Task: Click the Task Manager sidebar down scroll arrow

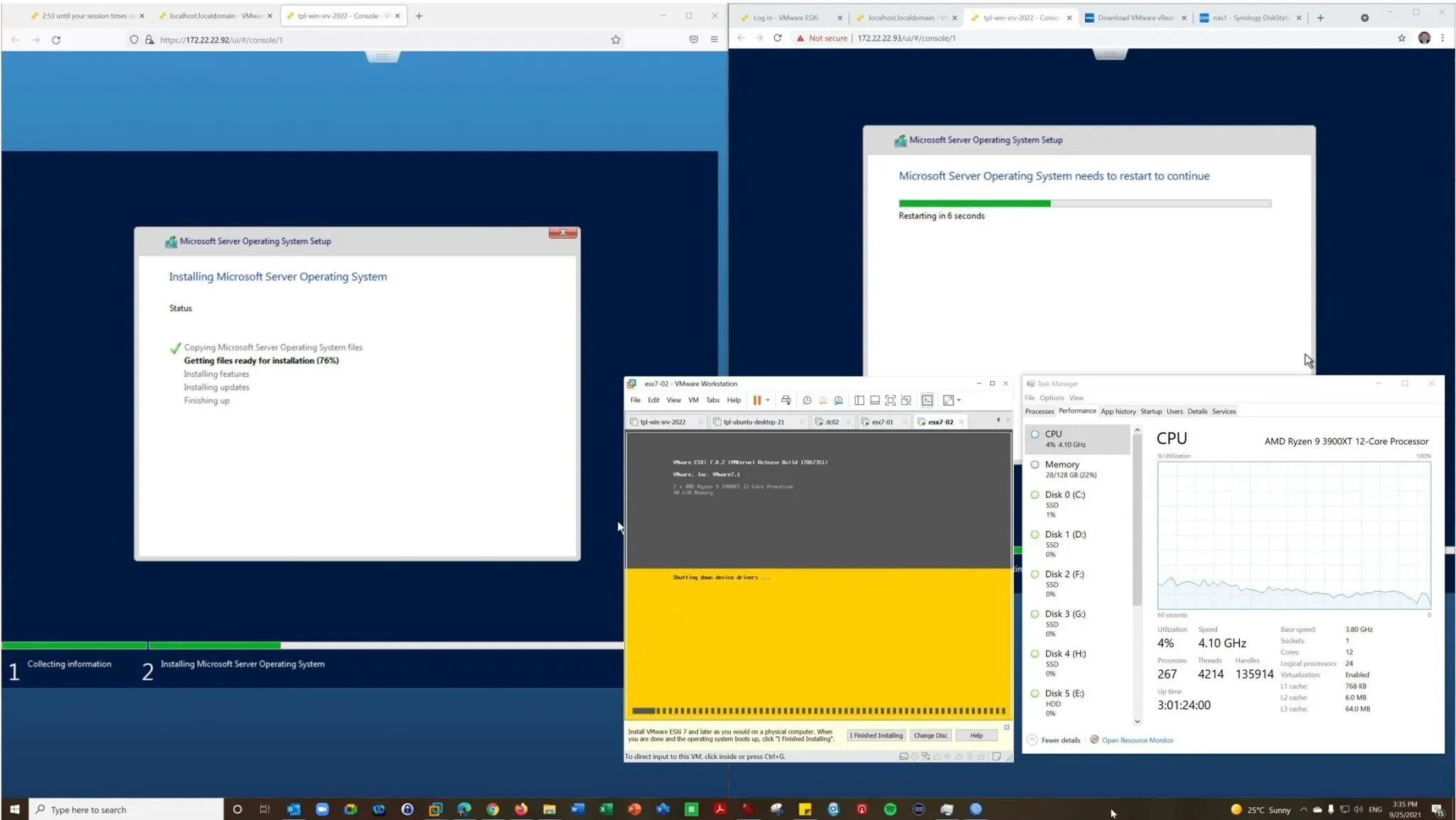Action: [1137, 721]
